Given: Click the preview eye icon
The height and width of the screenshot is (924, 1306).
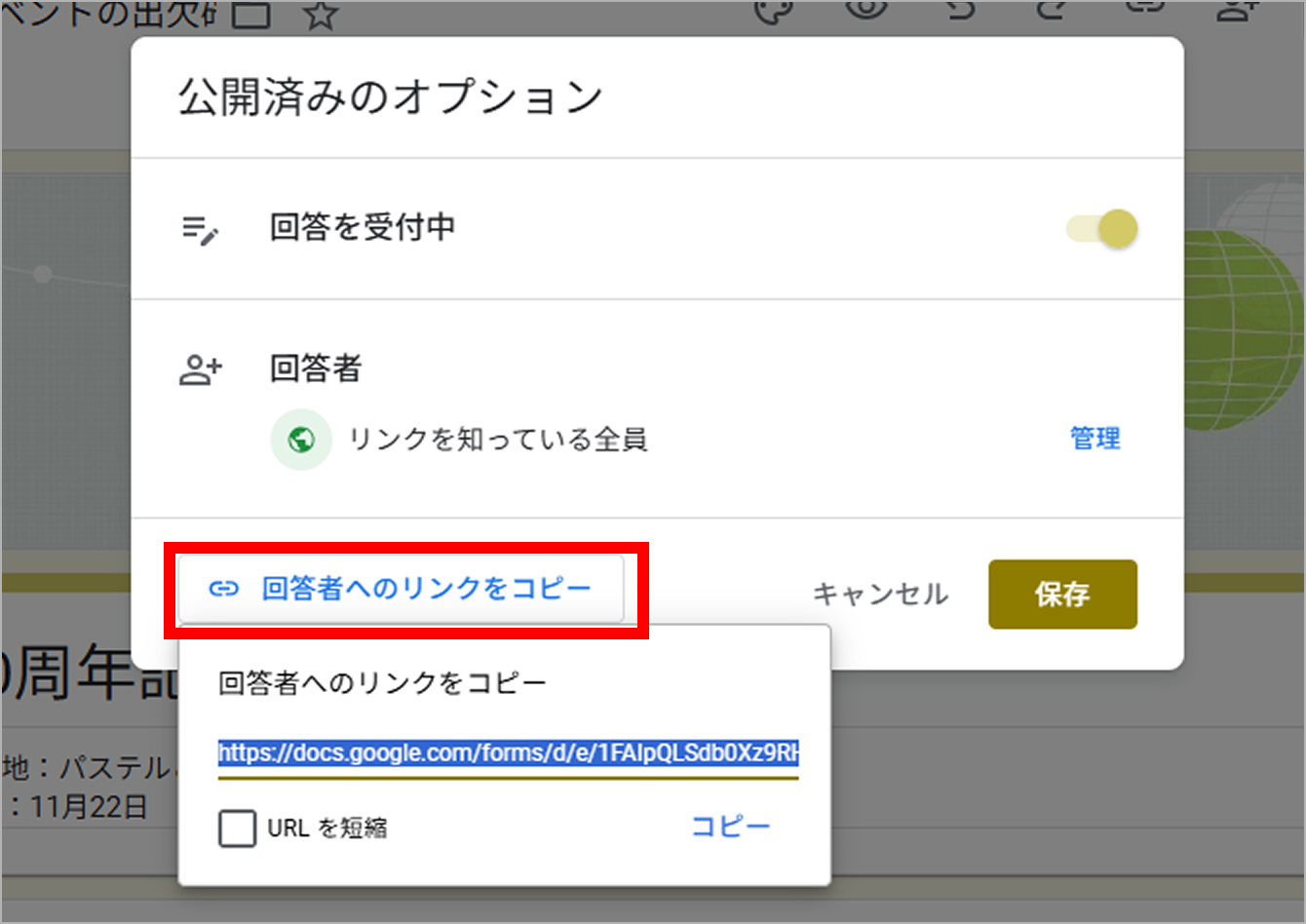Looking at the screenshot, I should tap(865, 9).
